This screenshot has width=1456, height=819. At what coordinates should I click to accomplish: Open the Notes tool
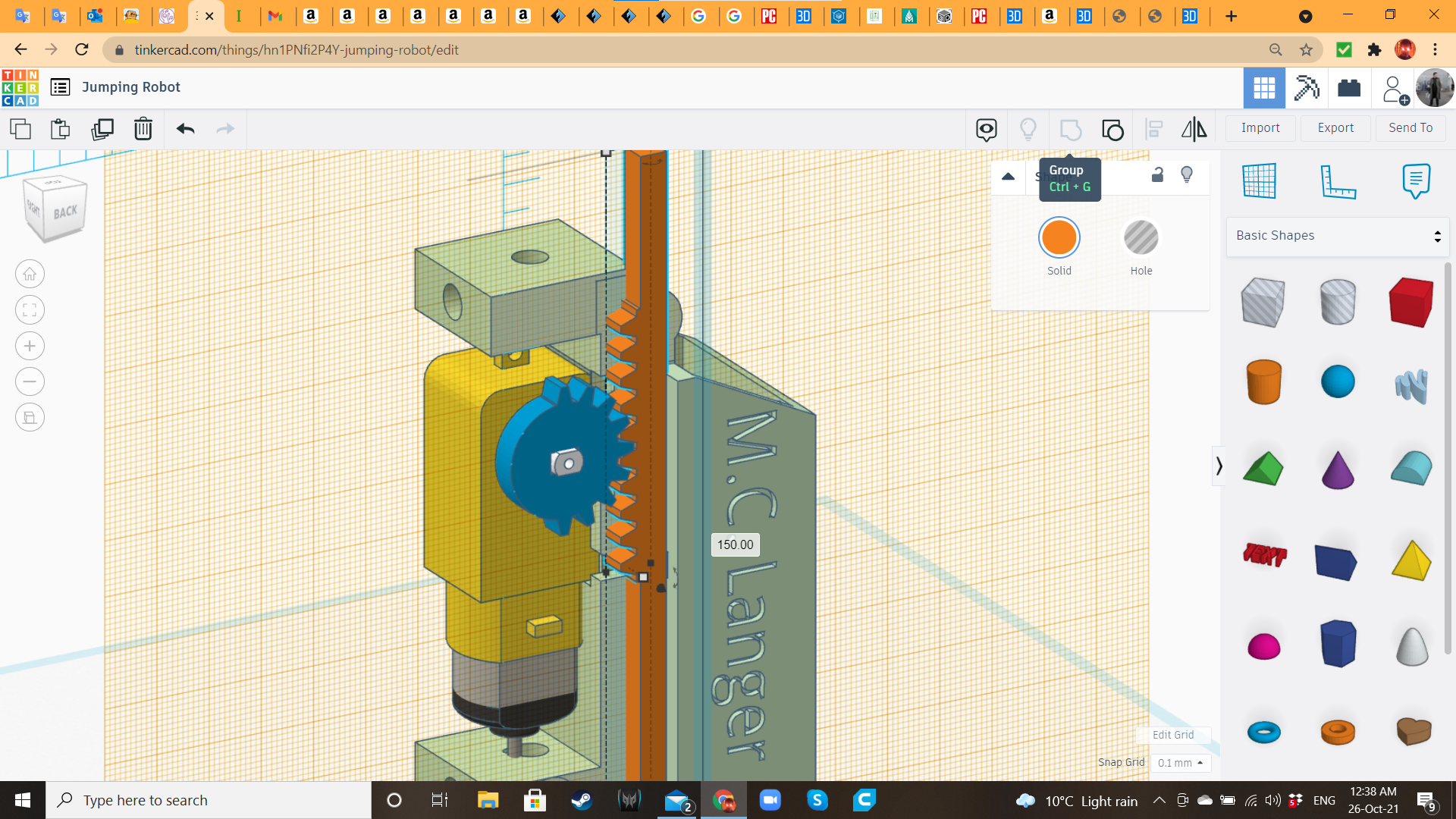[1416, 180]
